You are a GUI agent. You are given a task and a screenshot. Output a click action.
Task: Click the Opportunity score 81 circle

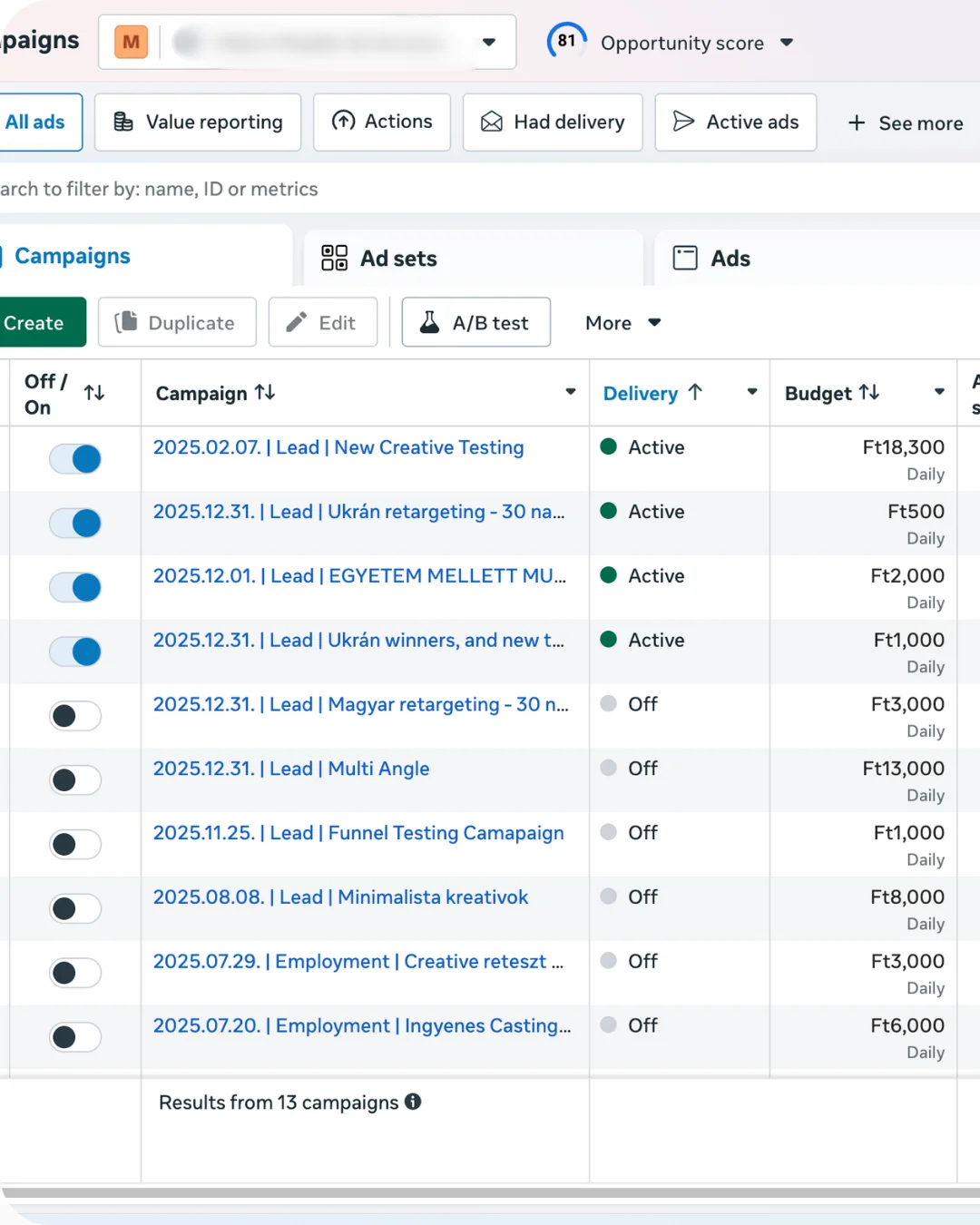coord(566,41)
